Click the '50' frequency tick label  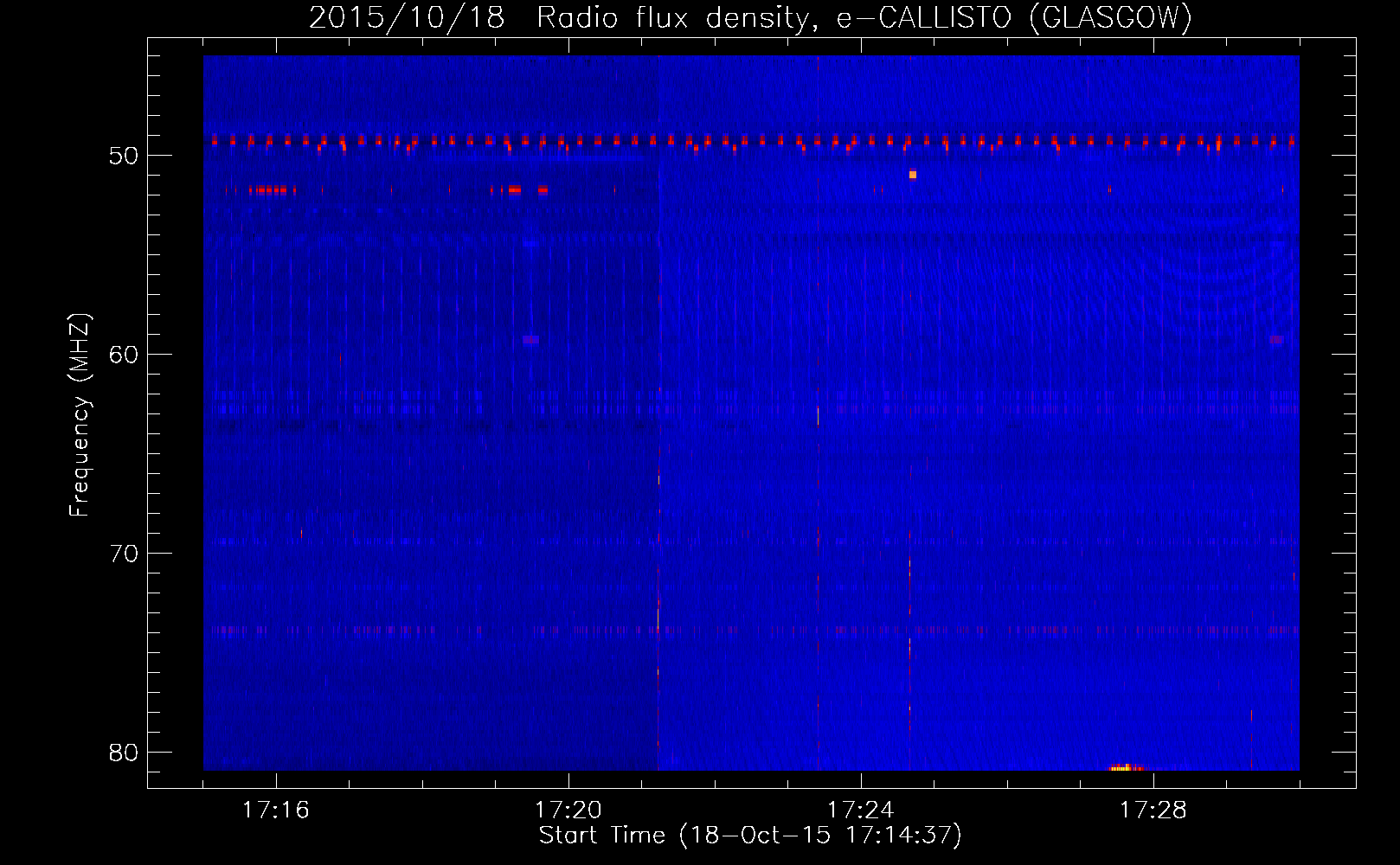pos(124,156)
